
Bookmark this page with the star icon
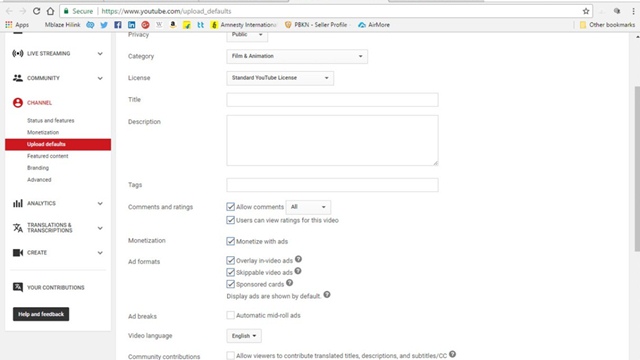pyautogui.click(x=586, y=11)
